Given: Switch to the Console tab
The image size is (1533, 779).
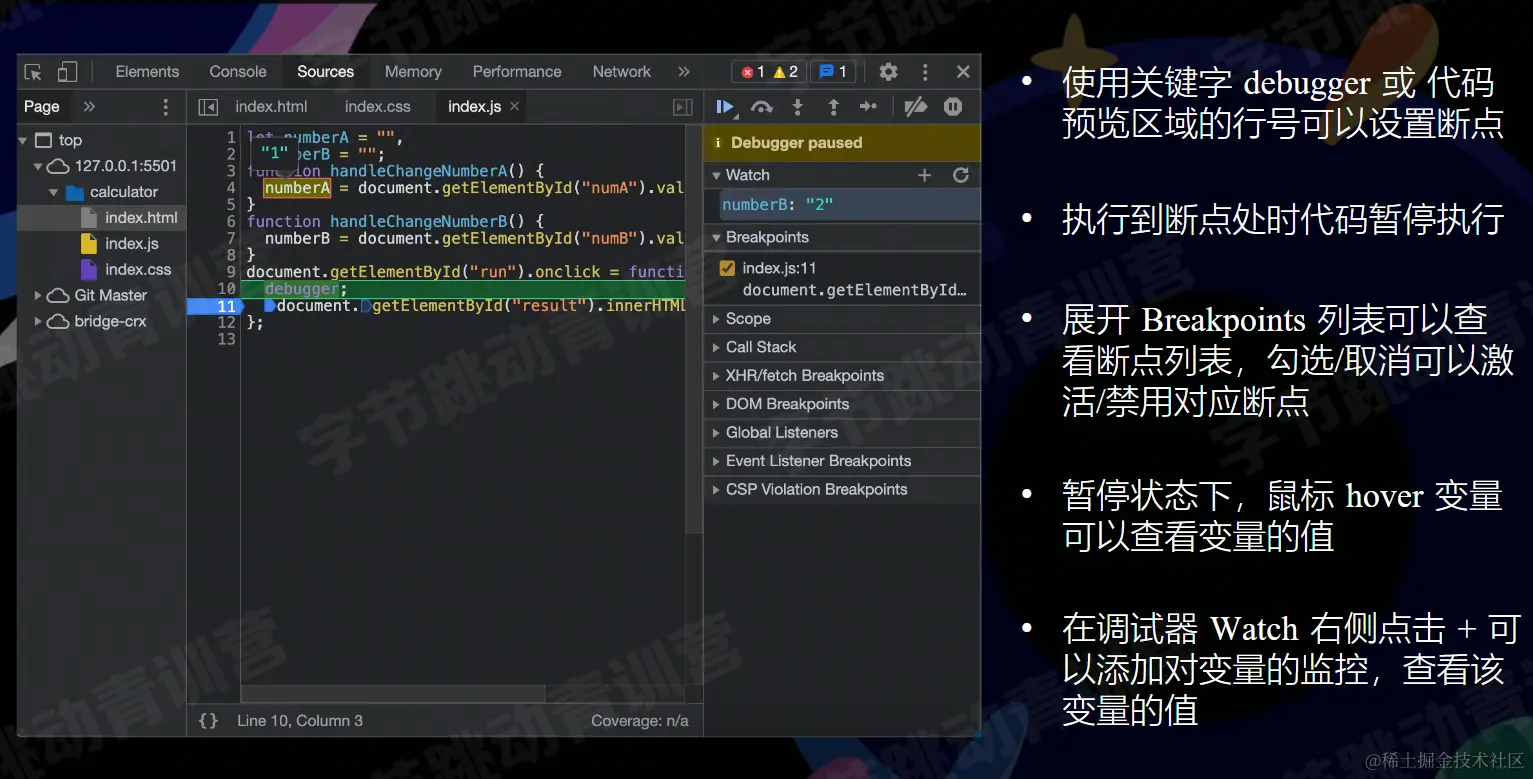Looking at the screenshot, I should [238, 72].
